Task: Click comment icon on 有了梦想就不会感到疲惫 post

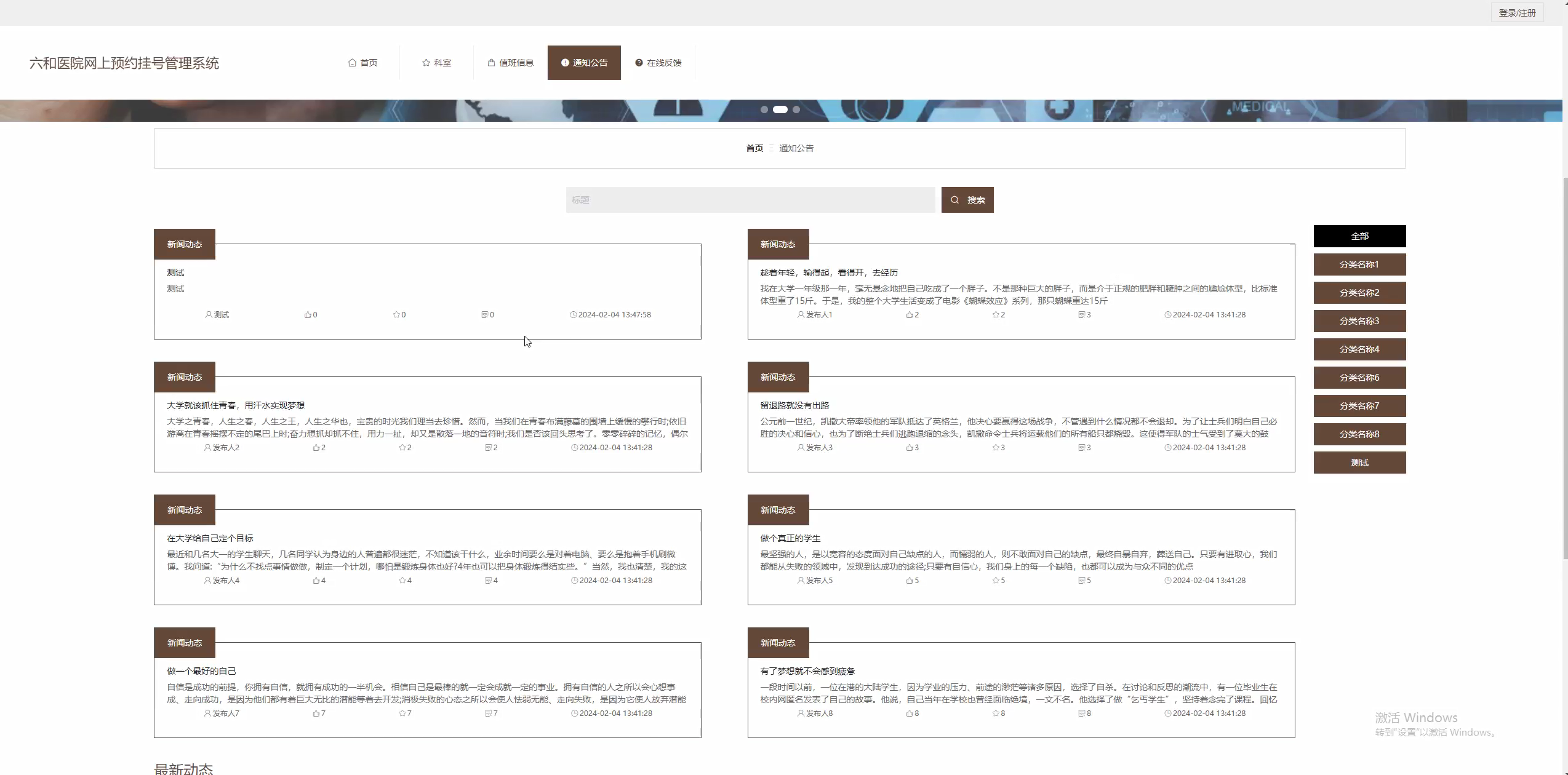Action: [1082, 713]
